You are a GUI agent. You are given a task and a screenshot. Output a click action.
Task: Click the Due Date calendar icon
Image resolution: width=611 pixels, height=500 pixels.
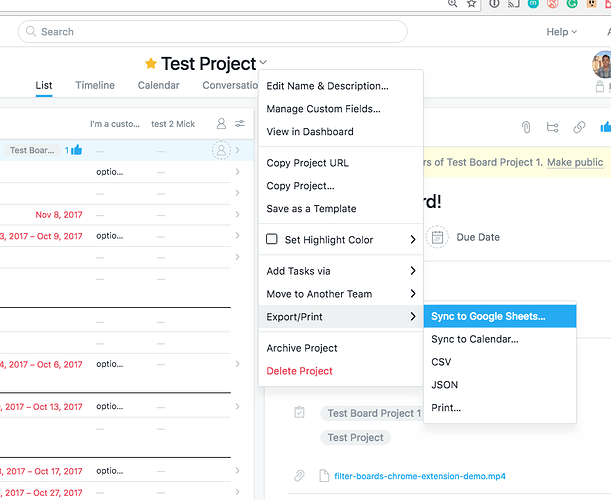(437, 237)
